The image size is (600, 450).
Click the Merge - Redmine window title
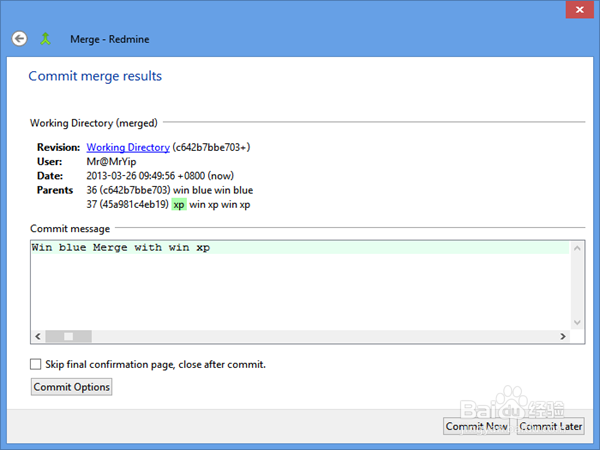(x=110, y=39)
